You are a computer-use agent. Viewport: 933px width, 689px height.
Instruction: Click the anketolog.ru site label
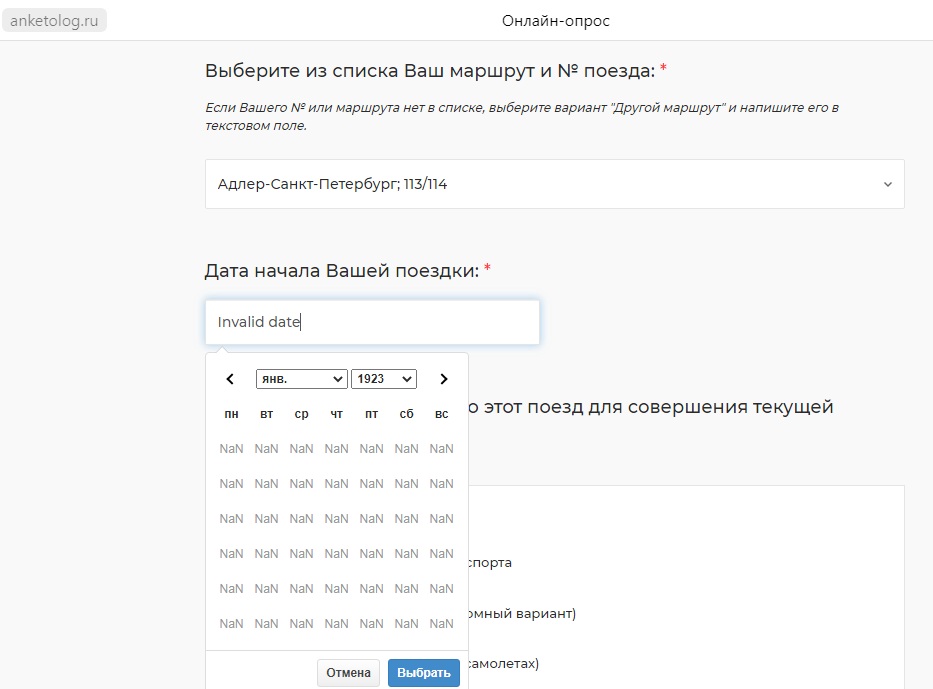[54, 20]
